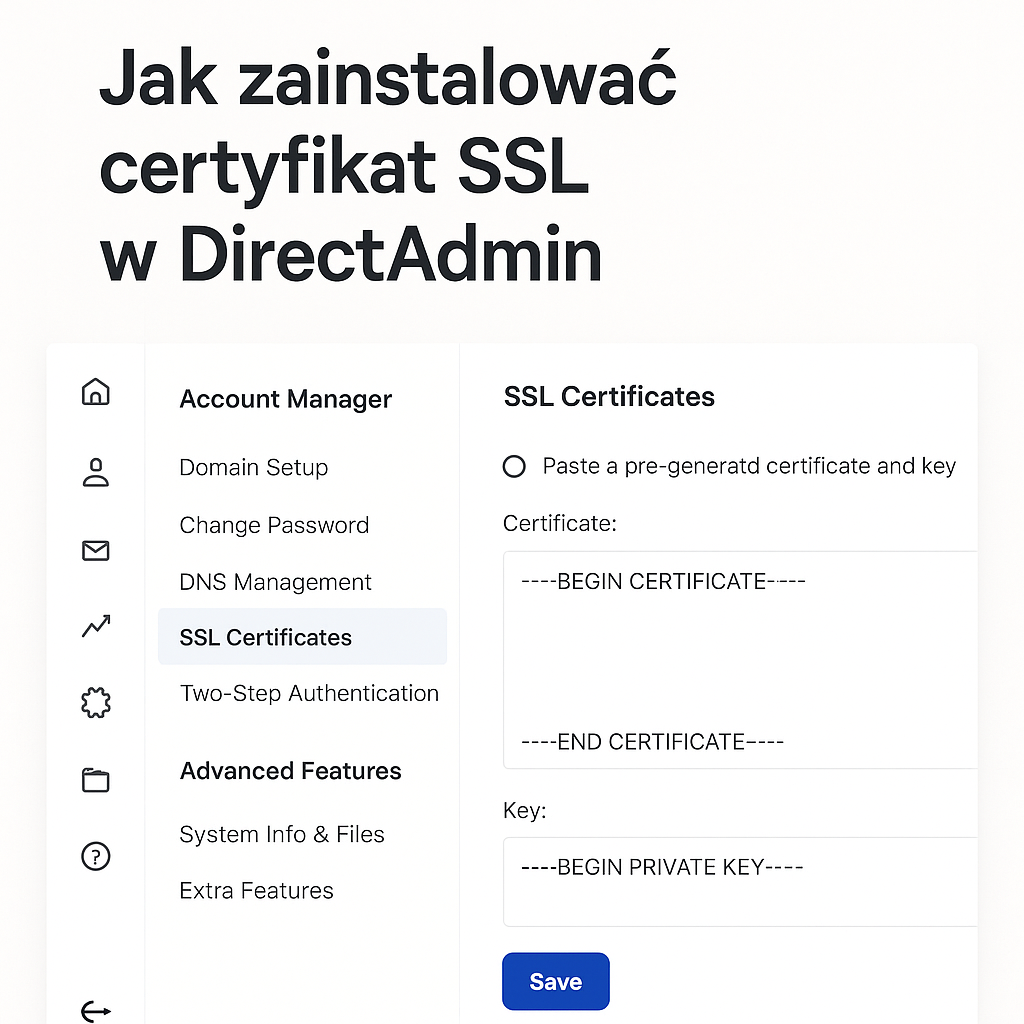
Task: Open Extra Features menu item
Action: pos(256,890)
